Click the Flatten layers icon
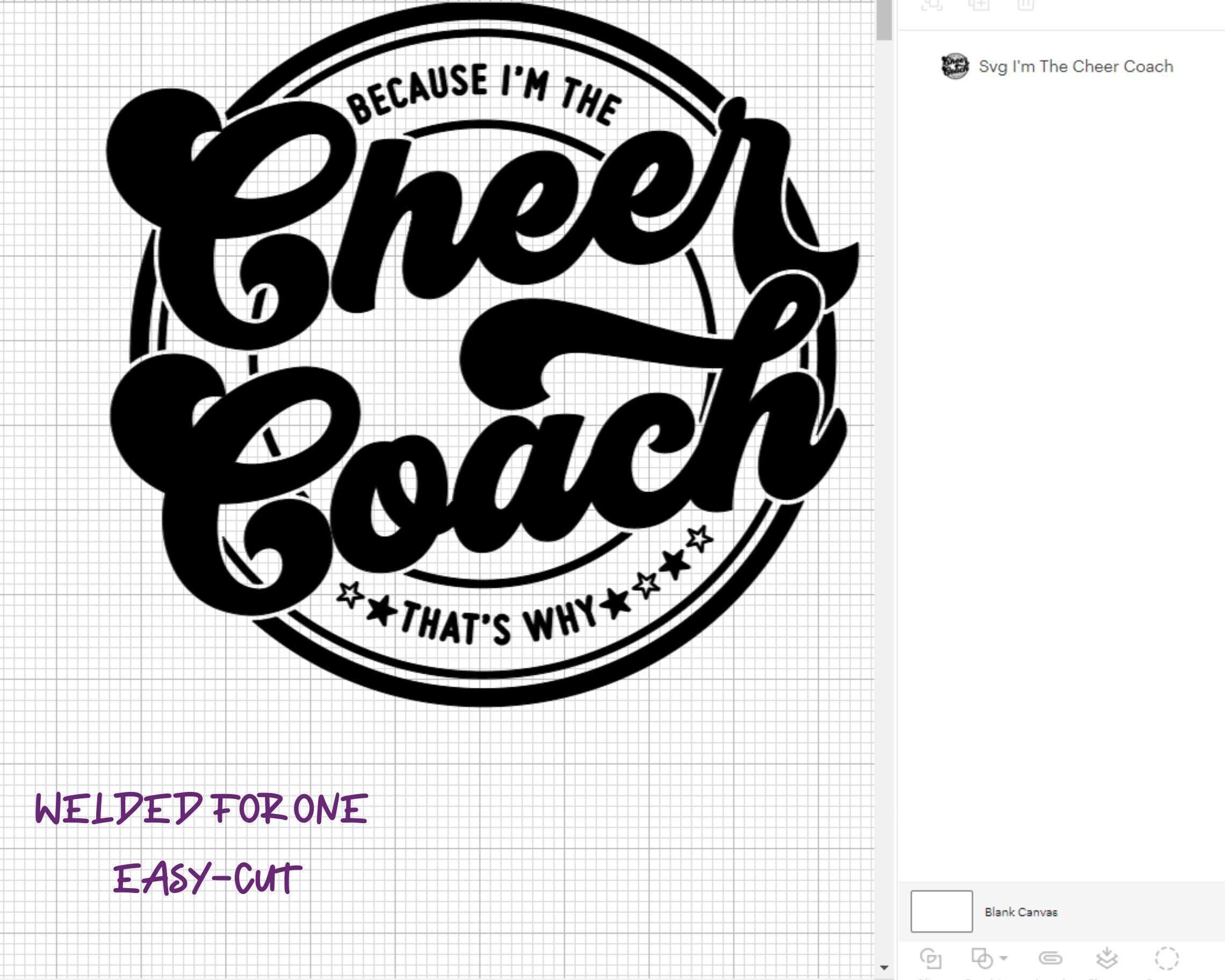The height and width of the screenshot is (980, 1225). click(1107, 959)
